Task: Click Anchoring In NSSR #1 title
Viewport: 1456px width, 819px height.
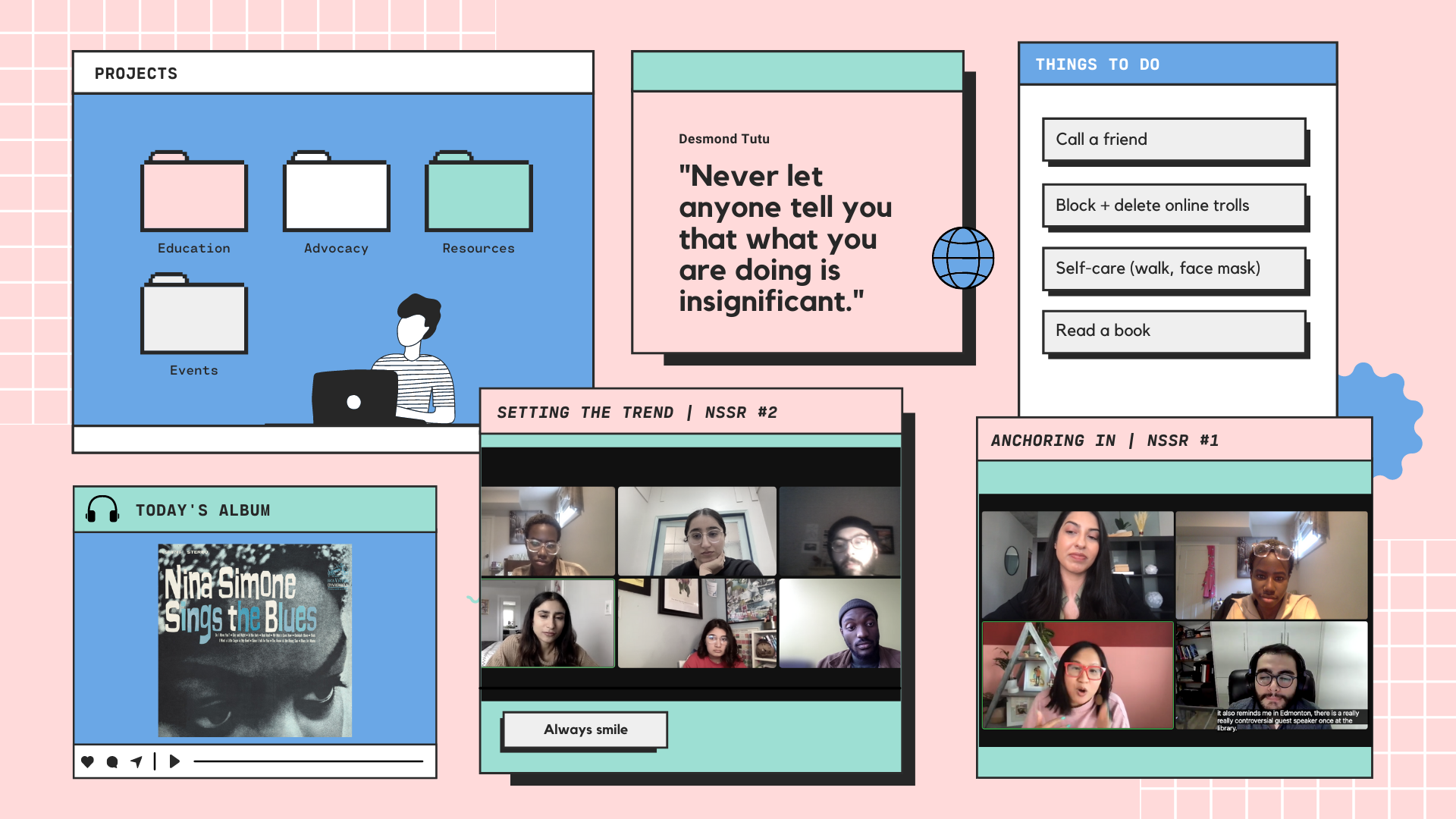Action: [x=1104, y=441]
